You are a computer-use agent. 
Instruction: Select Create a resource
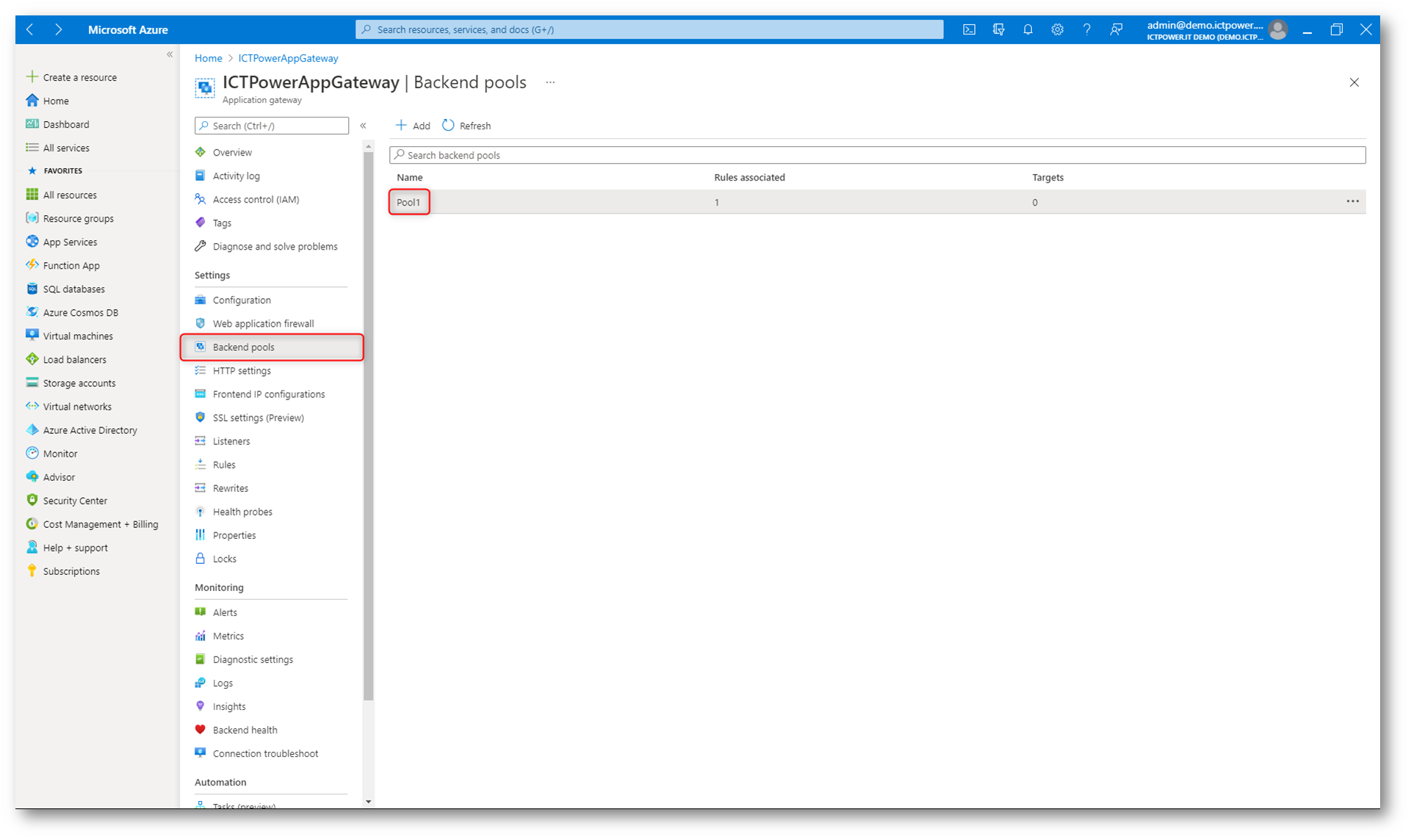tap(72, 77)
